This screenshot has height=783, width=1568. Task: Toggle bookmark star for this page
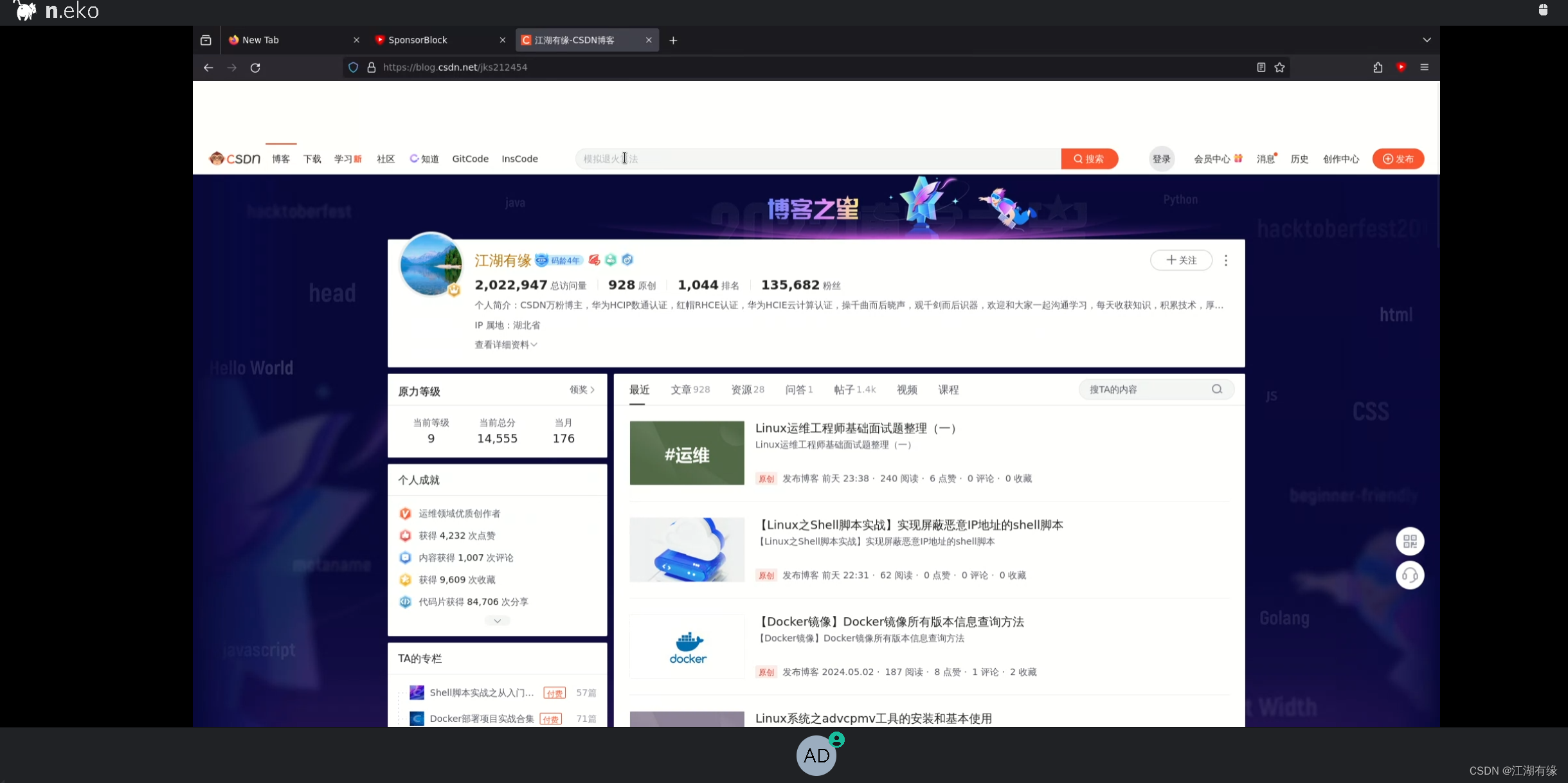[x=1279, y=67]
